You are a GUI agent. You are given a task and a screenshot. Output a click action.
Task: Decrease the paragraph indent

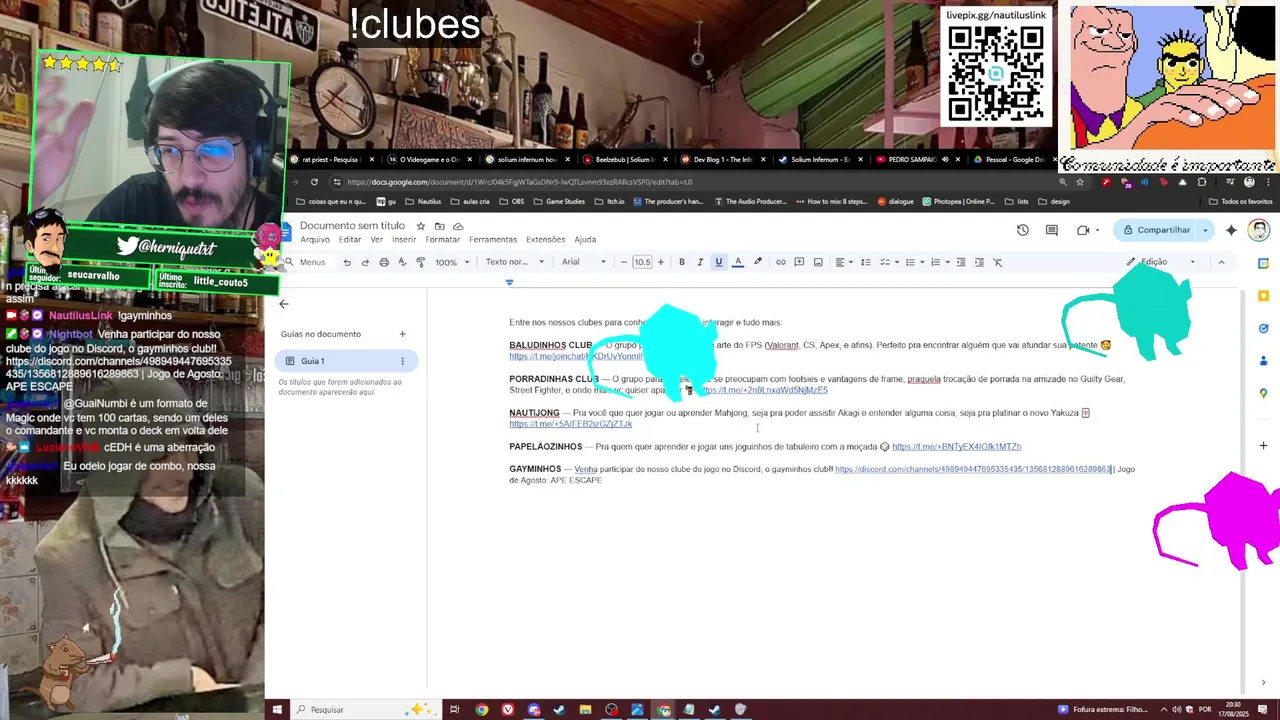pyautogui.click(x=961, y=262)
